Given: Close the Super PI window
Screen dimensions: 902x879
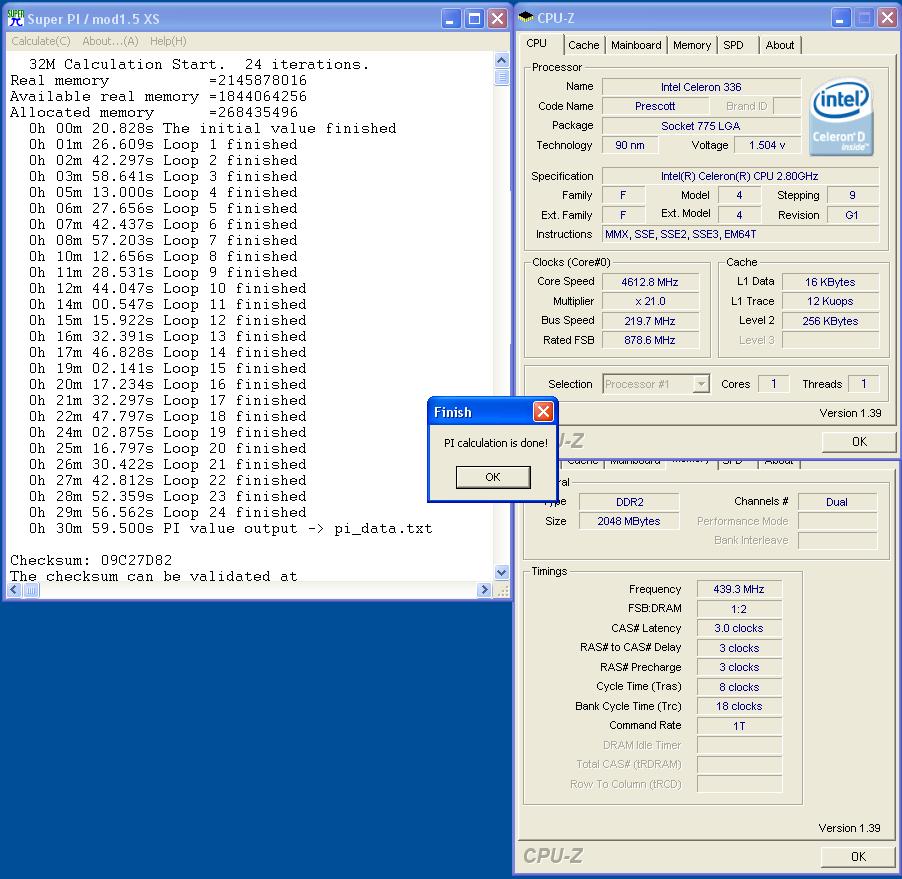Looking at the screenshot, I should tap(497, 19).
